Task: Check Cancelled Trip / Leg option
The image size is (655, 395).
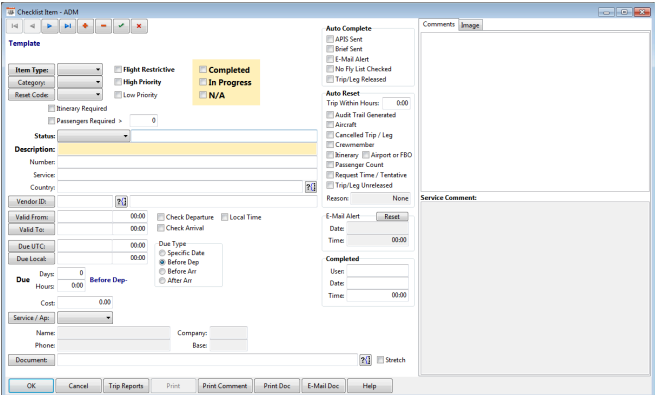Action: (330, 135)
